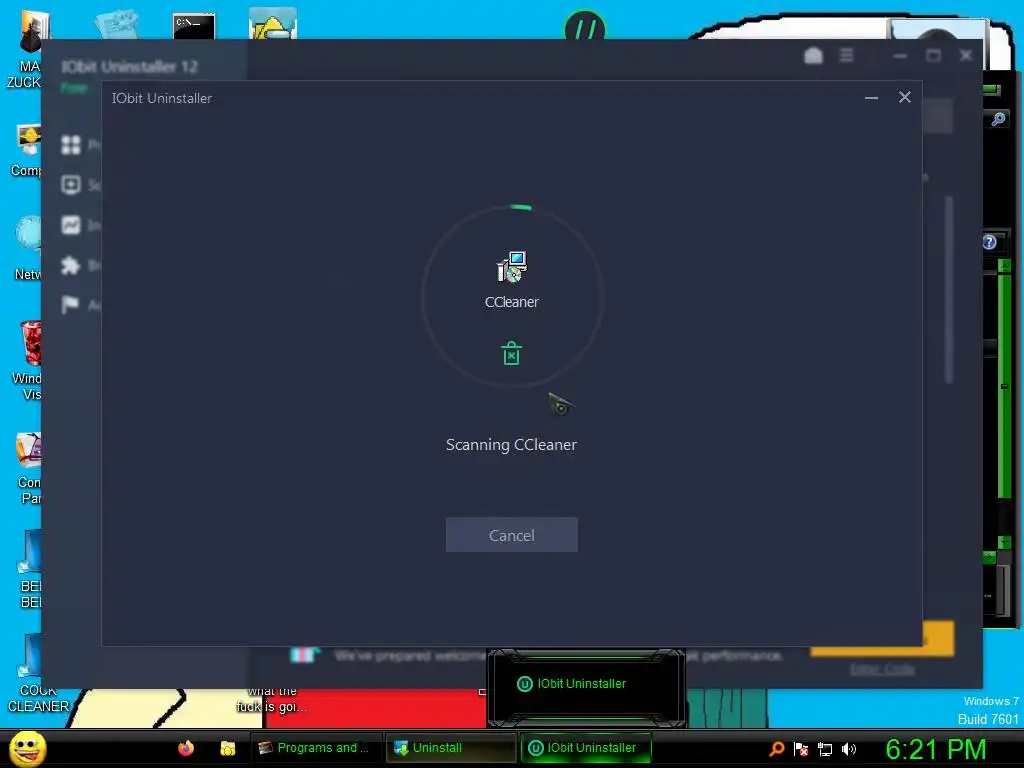Image resolution: width=1024 pixels, height=768 pixels.
Task: Open hamburger menu in IObit title bar
Action: click(x=846, y=56)
